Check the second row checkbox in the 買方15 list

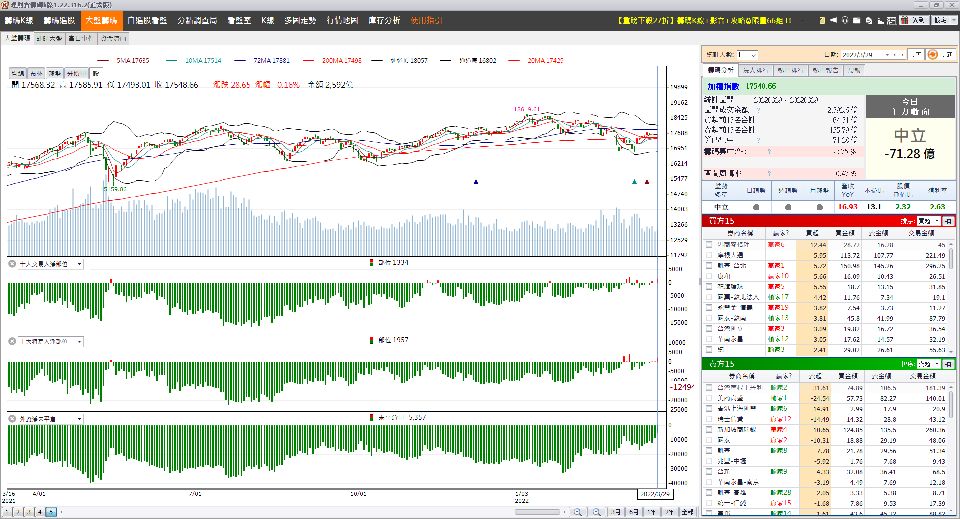709,255
